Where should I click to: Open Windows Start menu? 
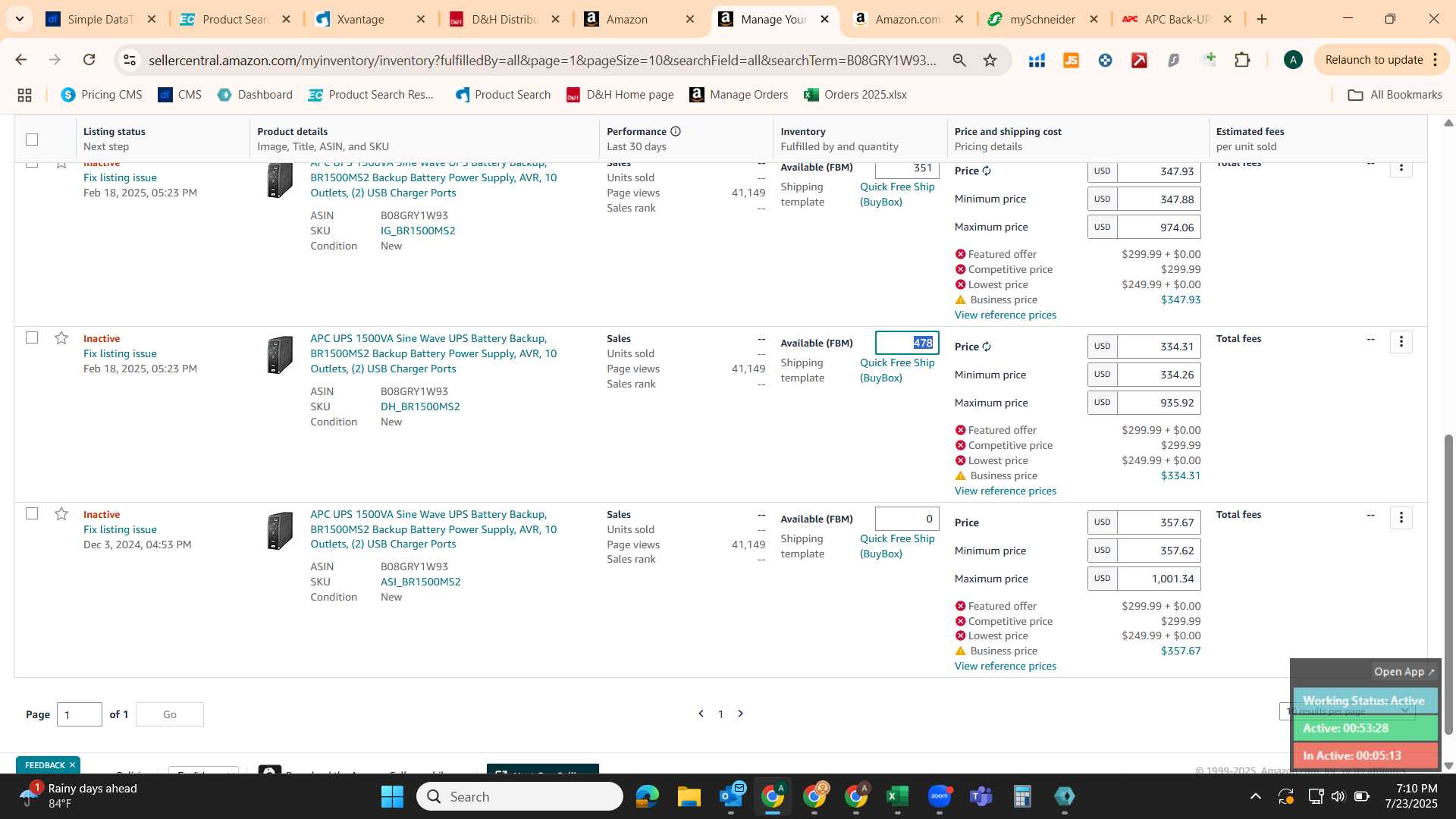pyautogui.click(x=392, y=796)
